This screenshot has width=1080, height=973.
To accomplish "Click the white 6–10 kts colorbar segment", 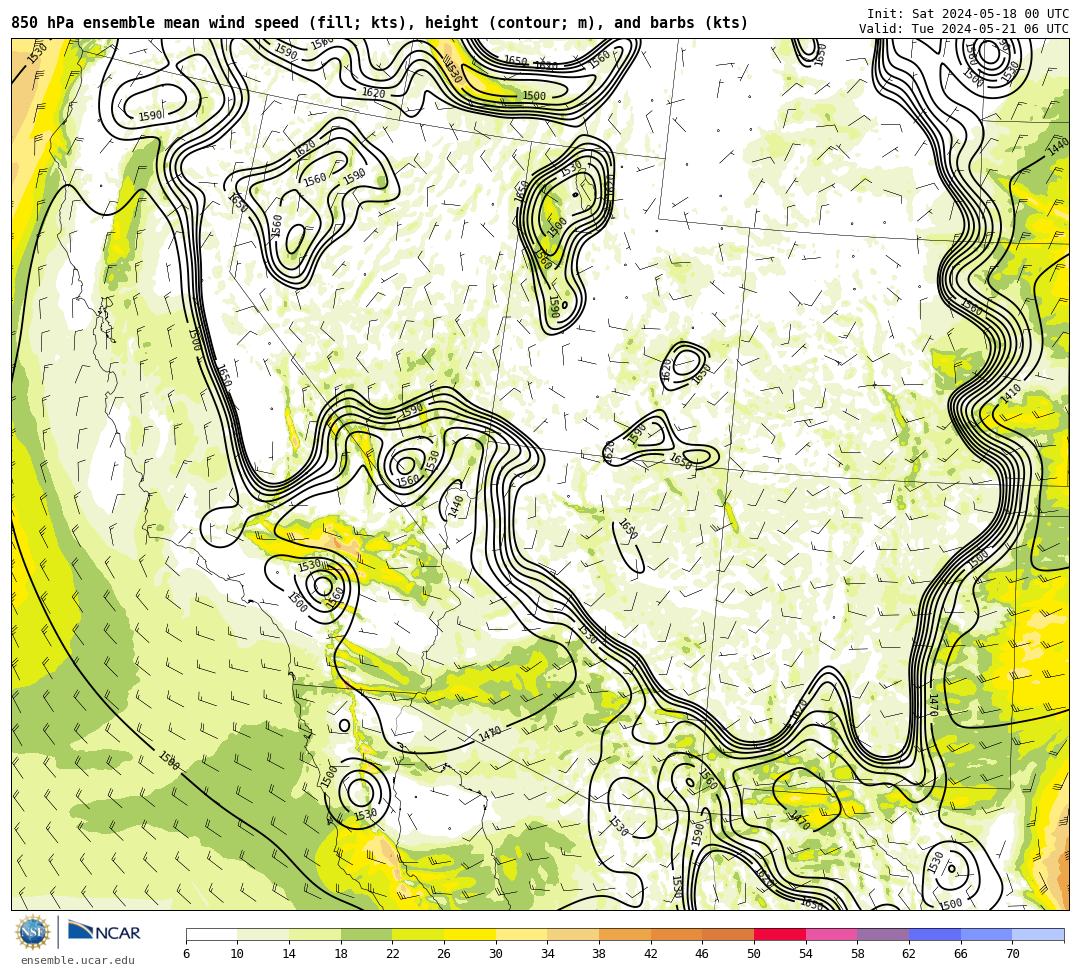I will [x=211, y=934].
